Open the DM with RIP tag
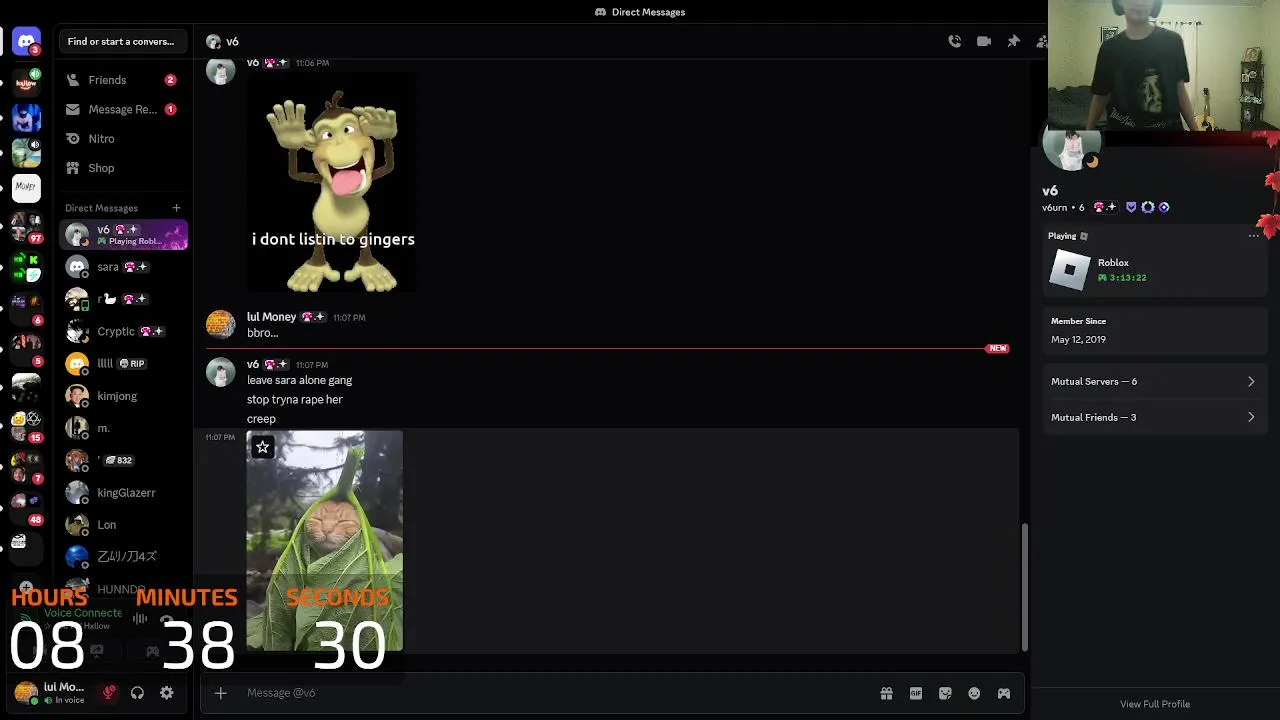Screen dimensions: 1280x720 (123, 364)
